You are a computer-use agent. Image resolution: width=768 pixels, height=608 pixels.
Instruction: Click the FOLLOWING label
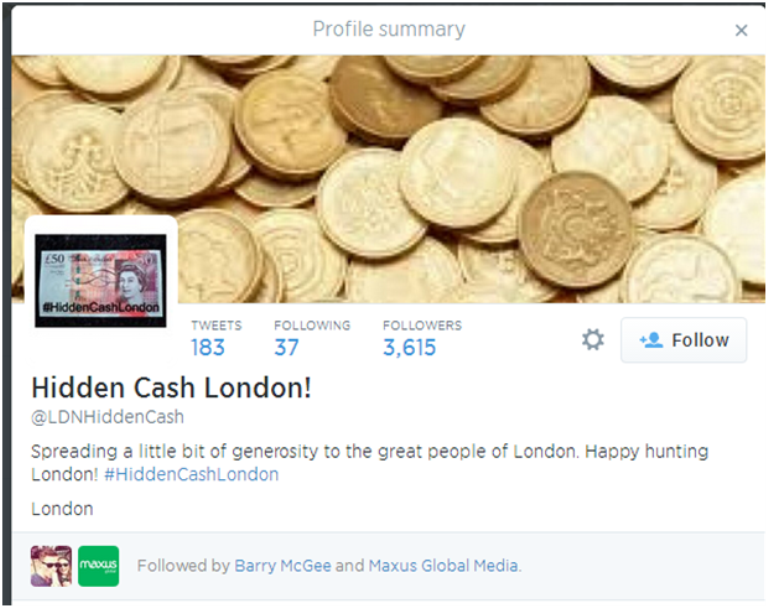pos(312,325)
